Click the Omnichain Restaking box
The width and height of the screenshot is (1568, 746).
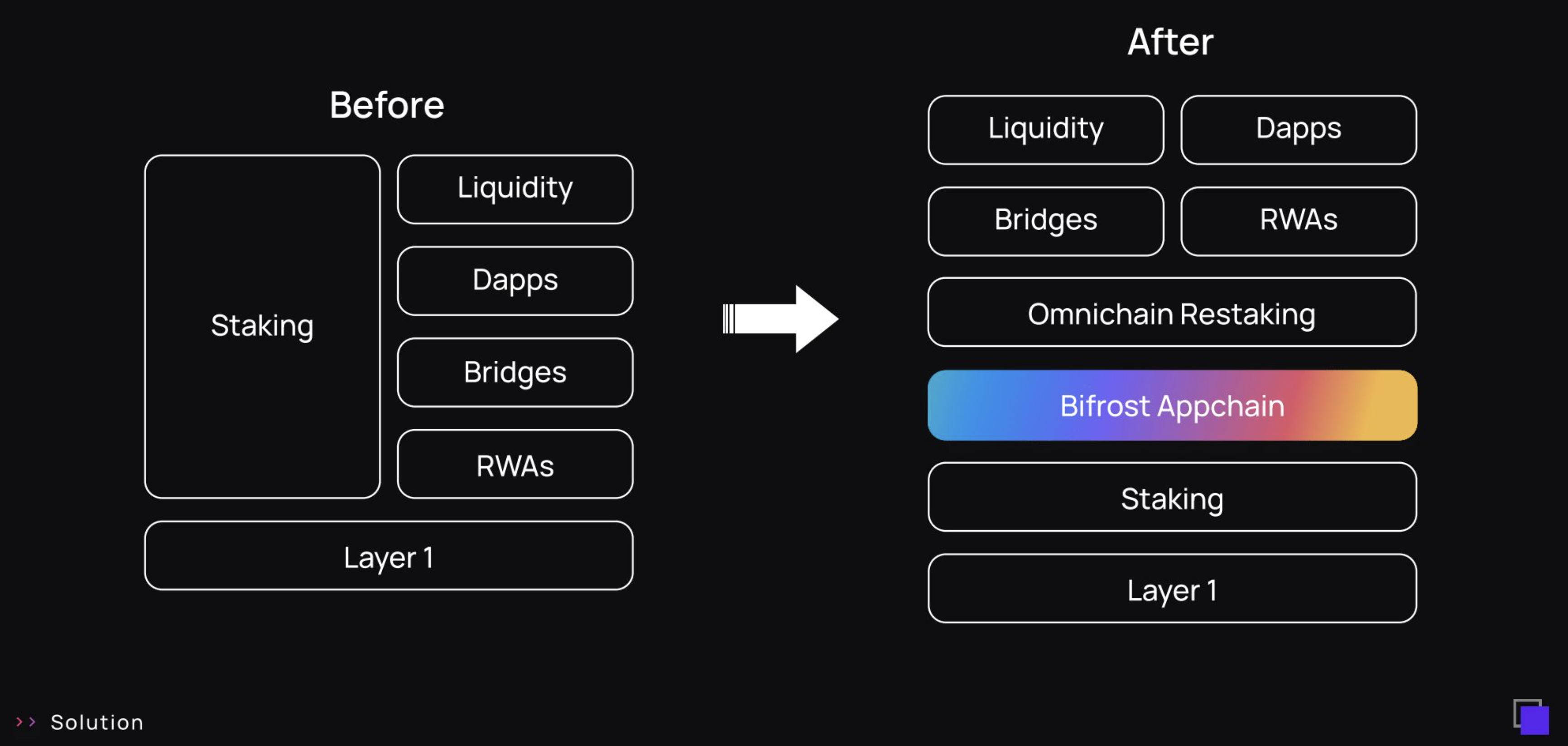click(1172, 313)
